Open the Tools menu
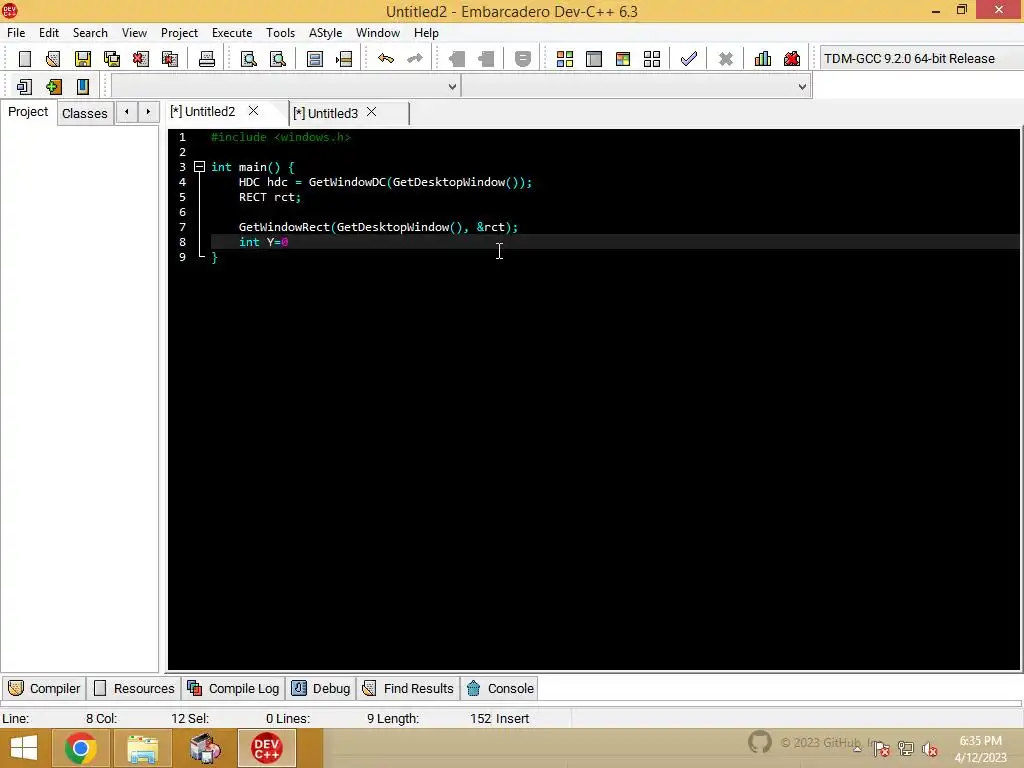This screenshot has width=1024, height=768. tap(281, 33)
